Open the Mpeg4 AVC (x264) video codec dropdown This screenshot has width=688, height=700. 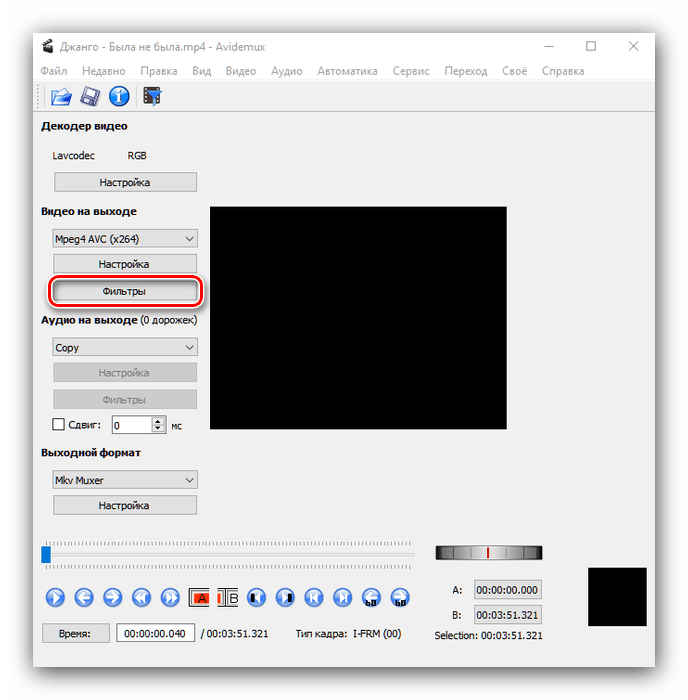pyautogui.click(x=125, y=239)
